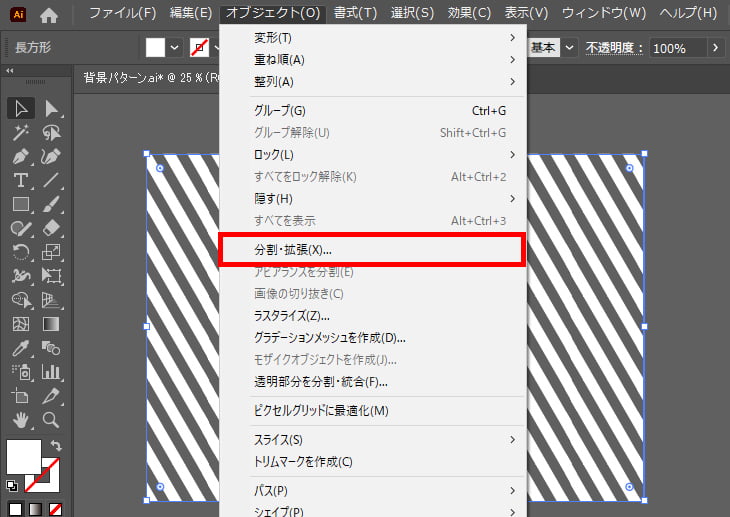Pick the Magic Wand tool
The height and width of the screenshot is (517, 730).
pyautogui.click(x=21, y=132)
